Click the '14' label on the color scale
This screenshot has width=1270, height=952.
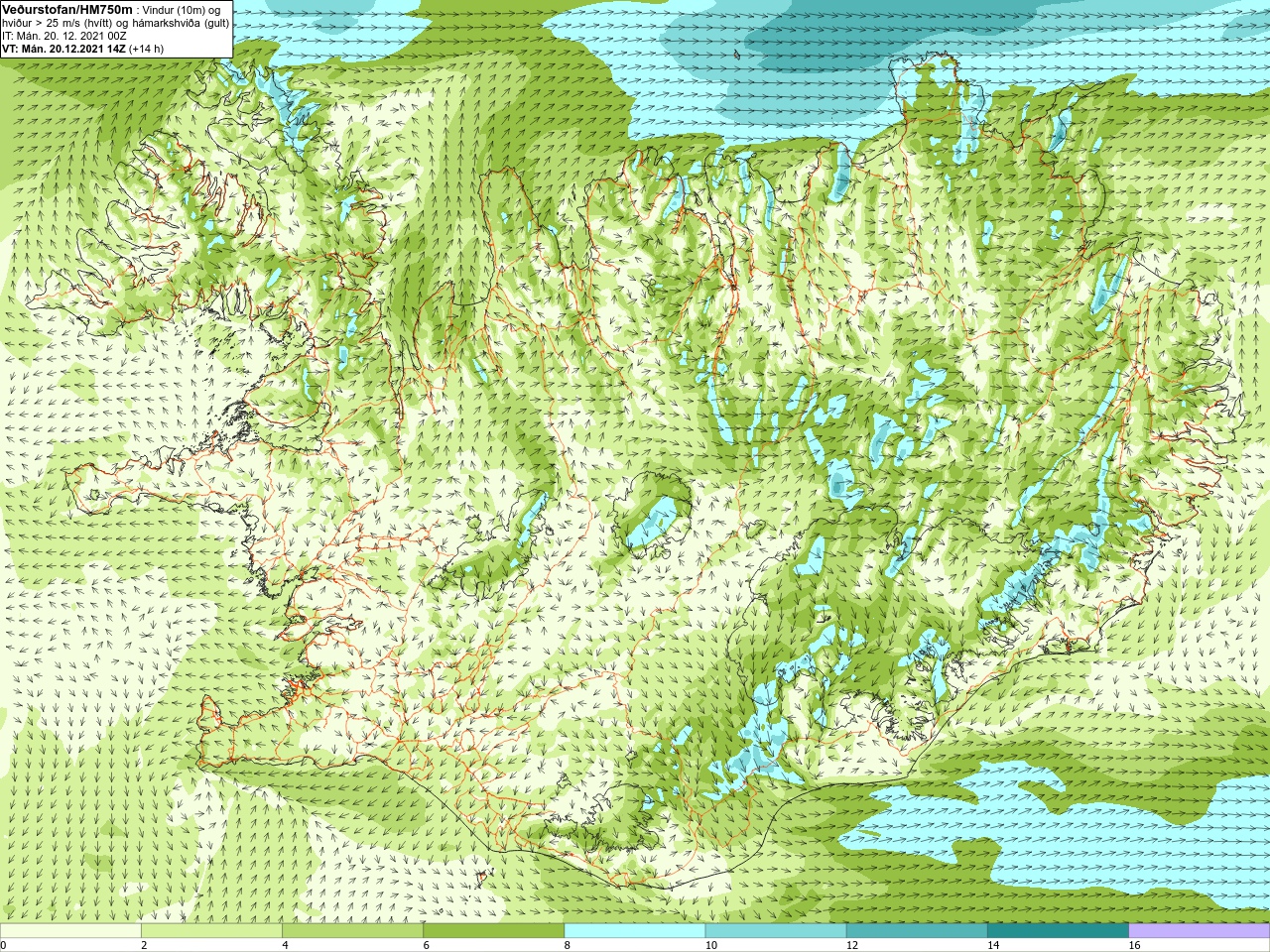tap(994, 945)
